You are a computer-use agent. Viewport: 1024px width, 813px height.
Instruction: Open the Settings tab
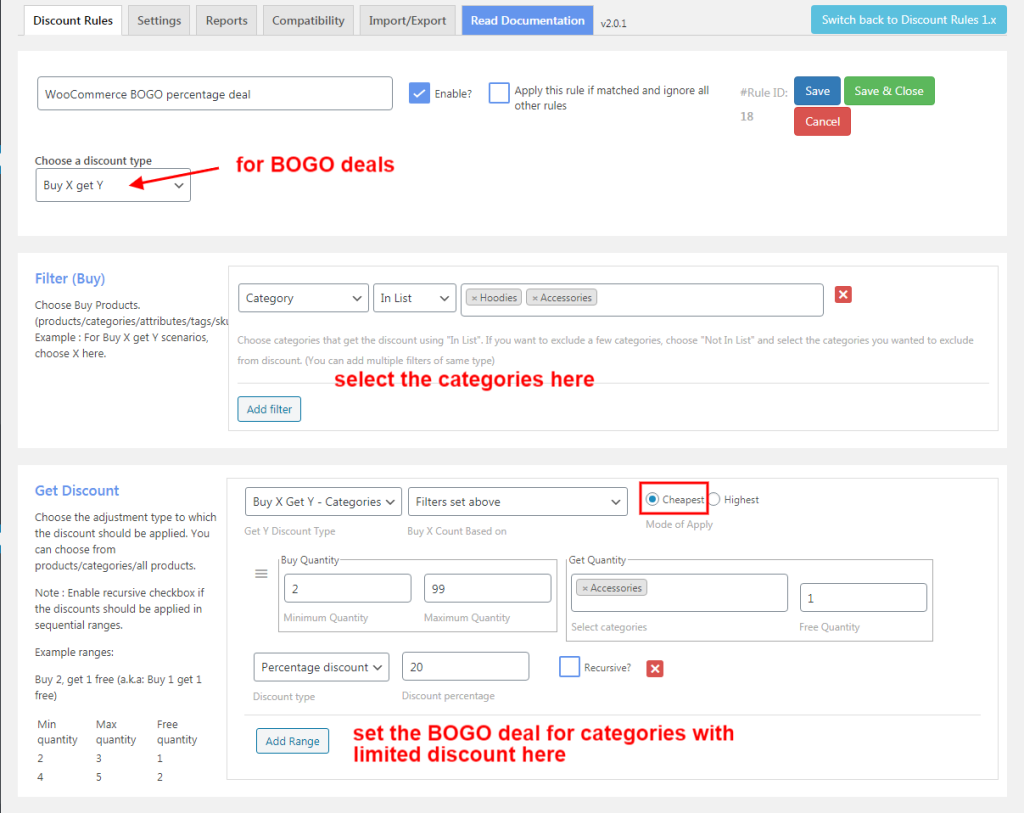[159, 20]
